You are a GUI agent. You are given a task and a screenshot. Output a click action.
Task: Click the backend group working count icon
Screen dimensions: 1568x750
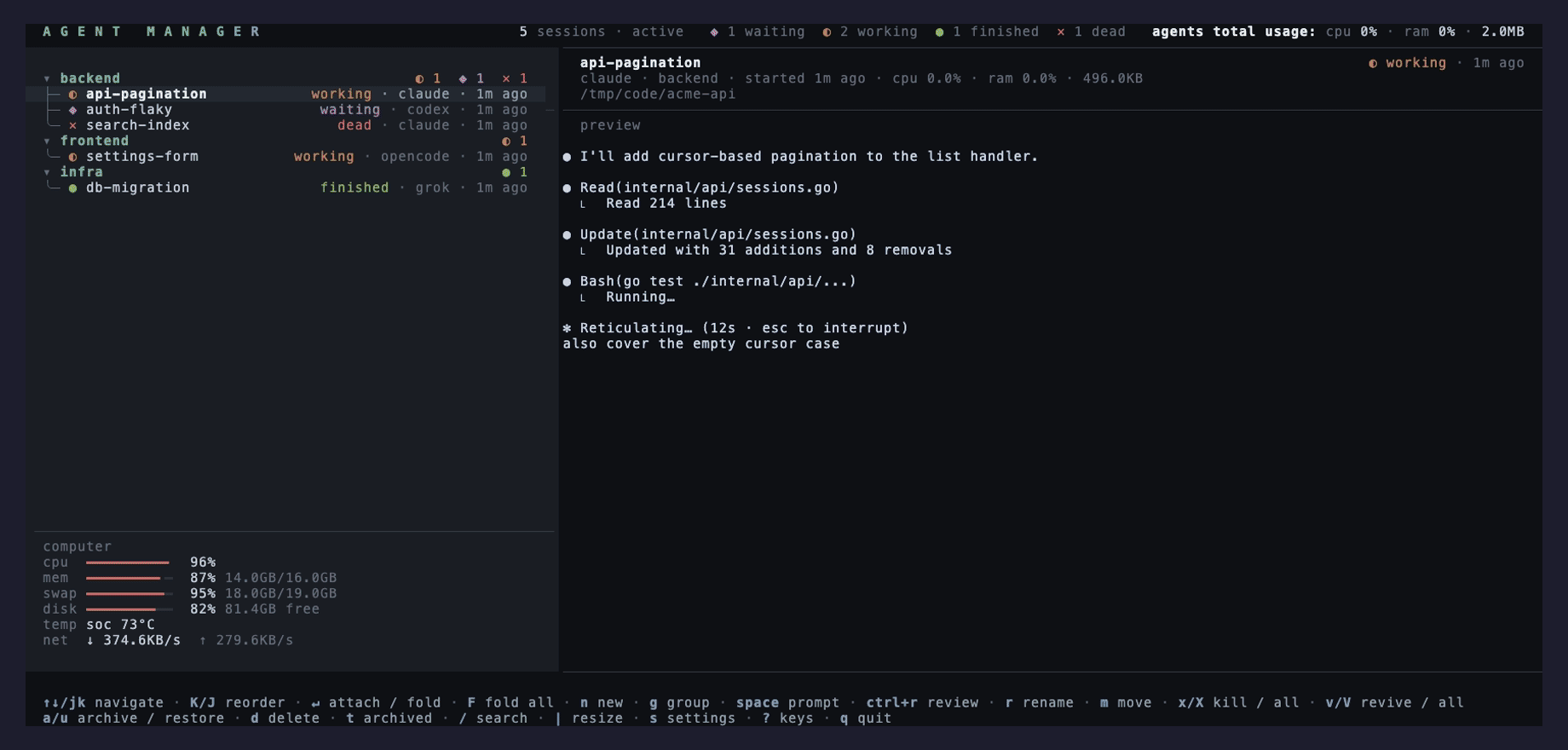(x=419, y=78)
